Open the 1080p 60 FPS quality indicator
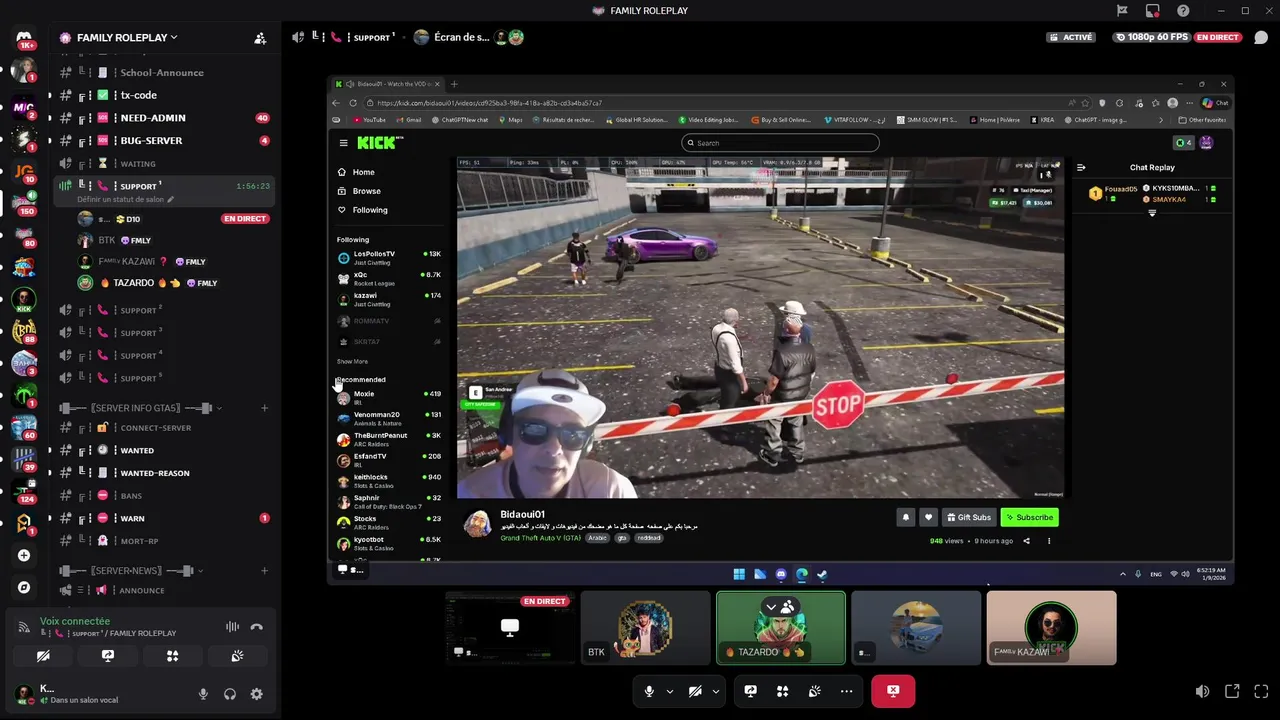 tap(1151, 37)
